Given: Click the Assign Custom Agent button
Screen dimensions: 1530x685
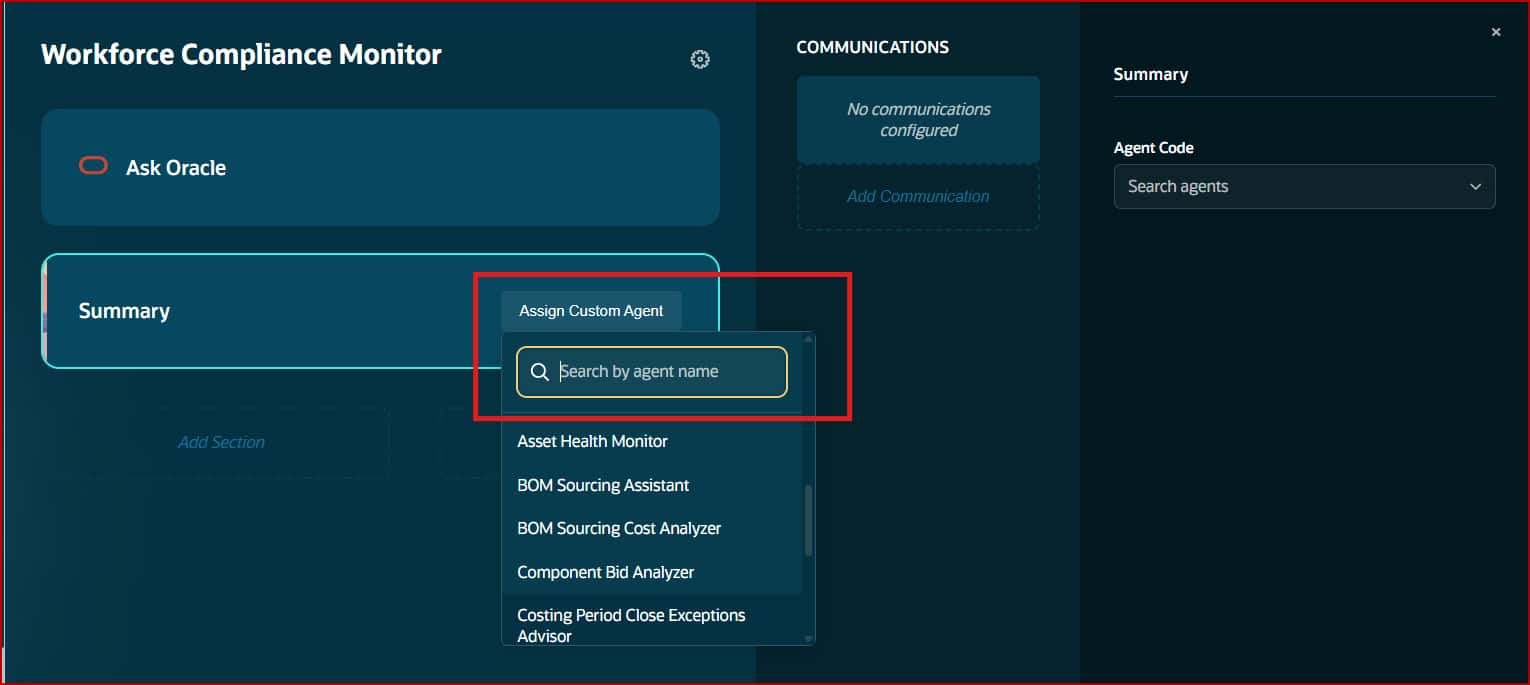Looking at the screenshot, I should click(591, 311).
